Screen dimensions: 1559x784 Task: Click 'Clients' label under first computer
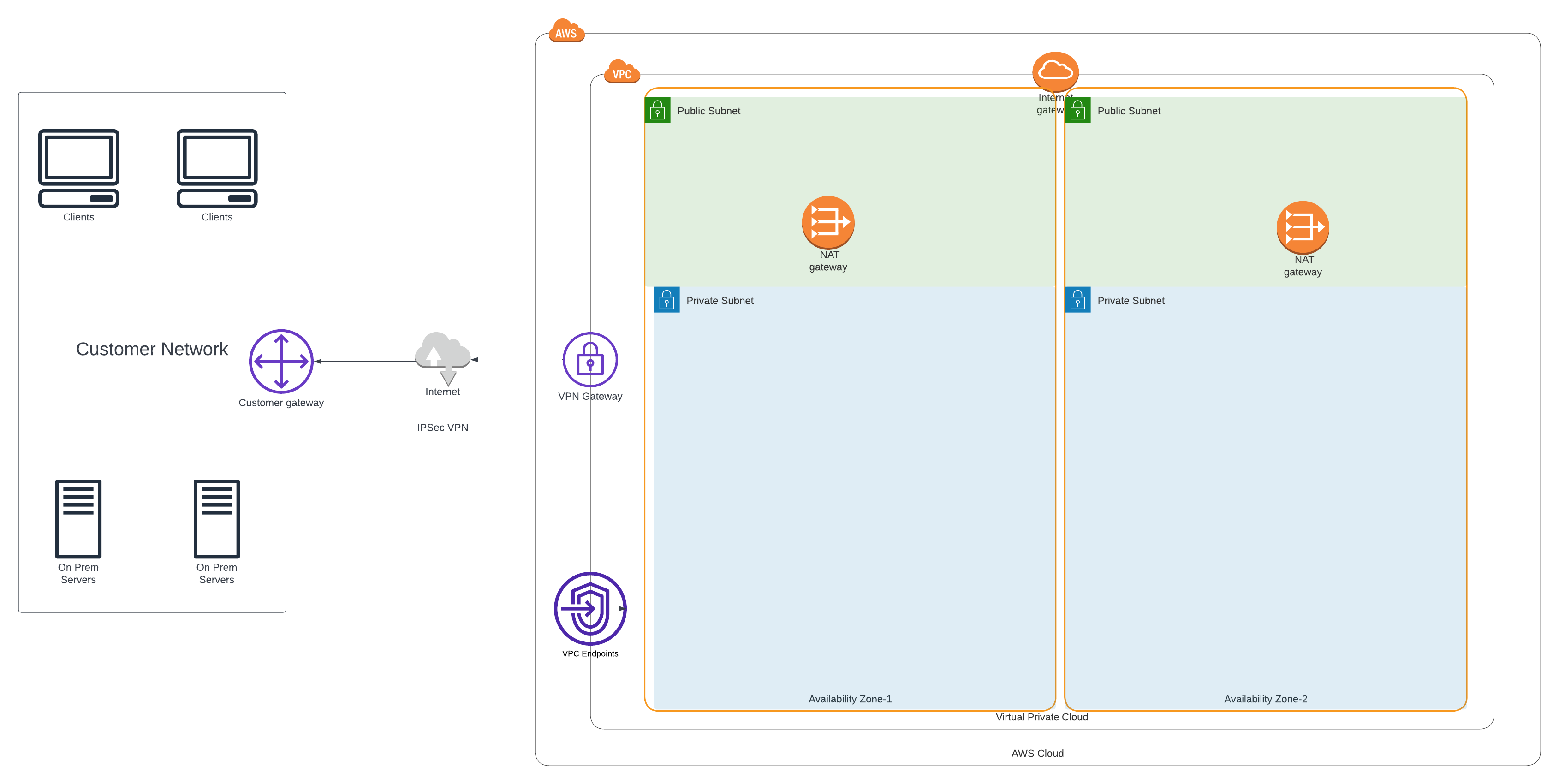tap(79, 217)
